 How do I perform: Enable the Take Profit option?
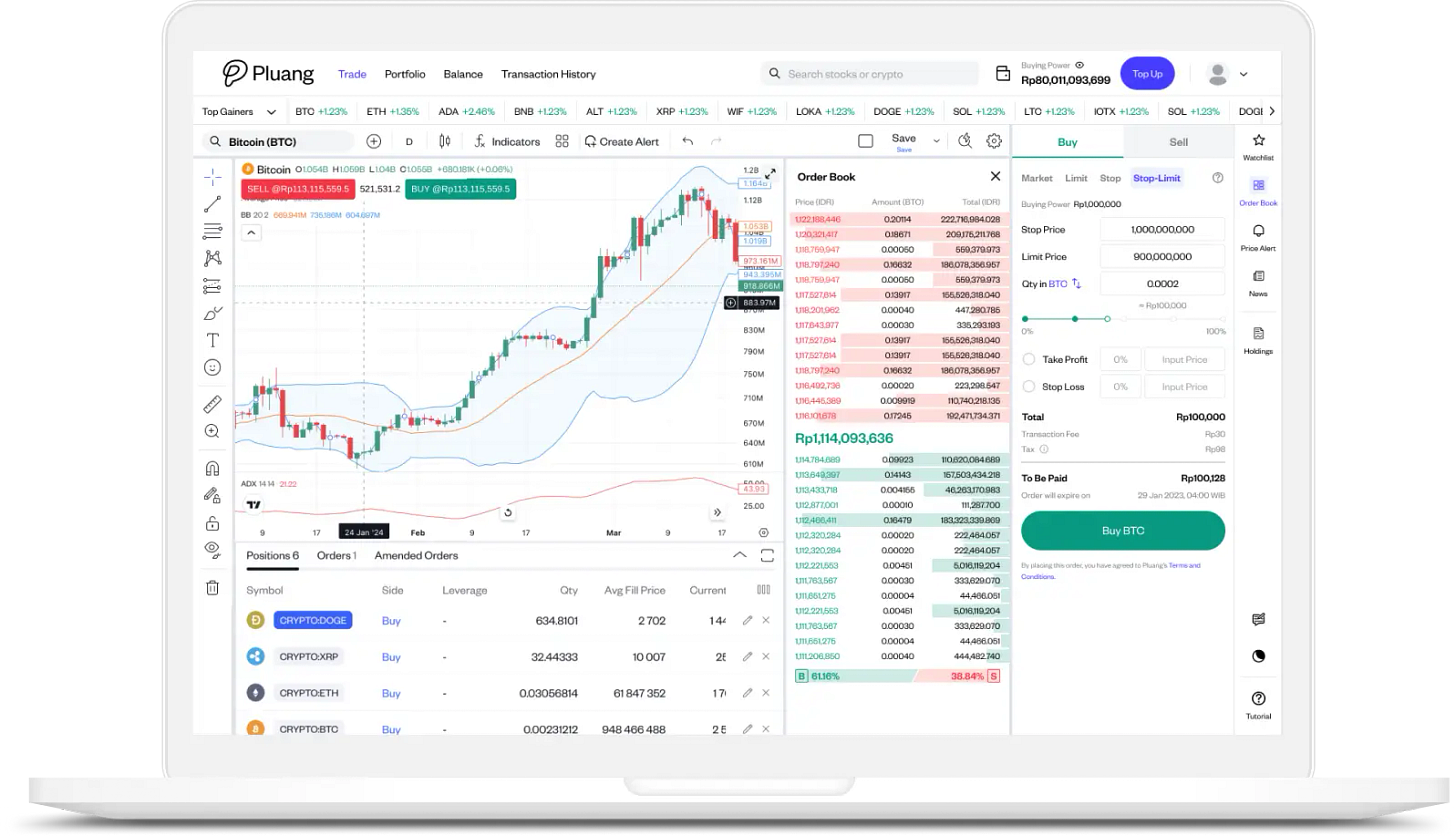click(x=1029, y=359)
